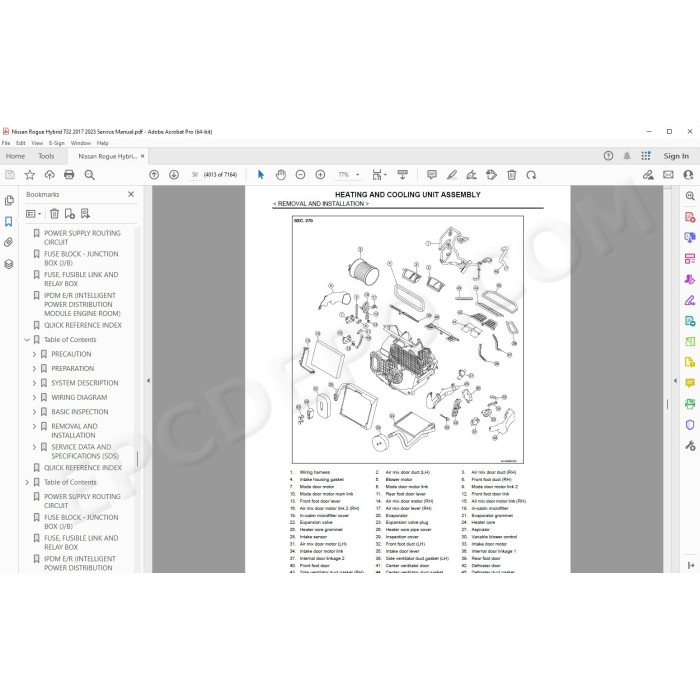Rotate the page with the rotate icon

point(531,175)
